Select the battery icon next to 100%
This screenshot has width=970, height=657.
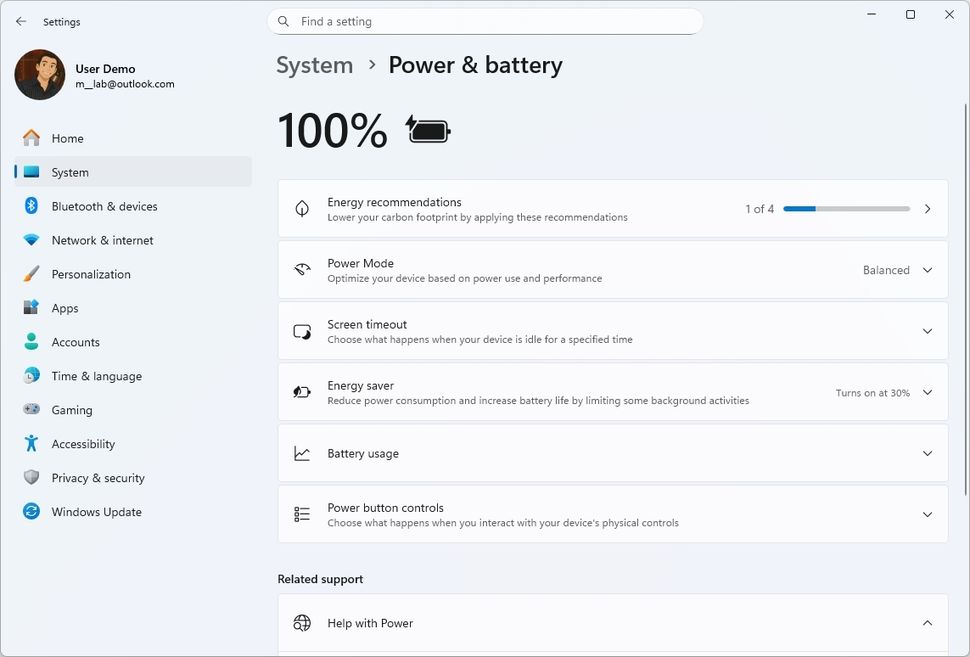pyautogui.click(x=427, y=129)
